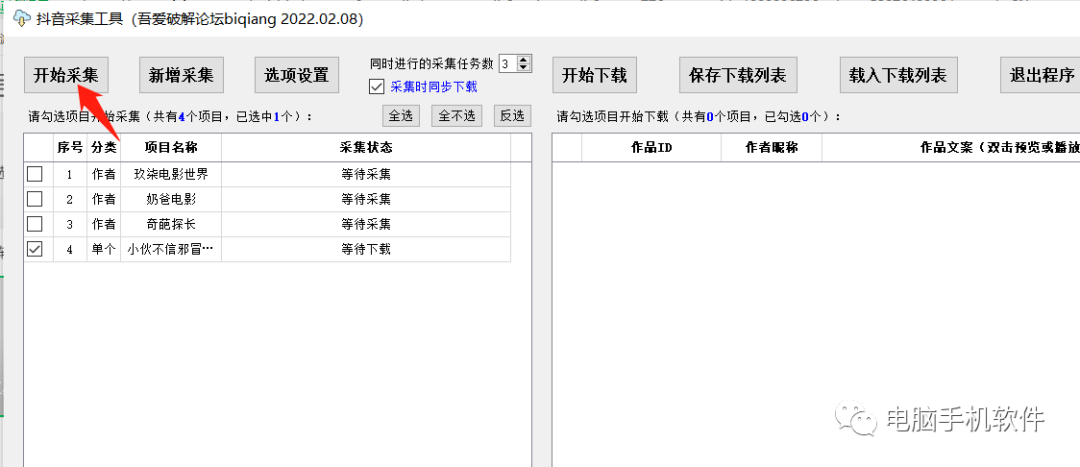Open 选项设置 options

297,74
